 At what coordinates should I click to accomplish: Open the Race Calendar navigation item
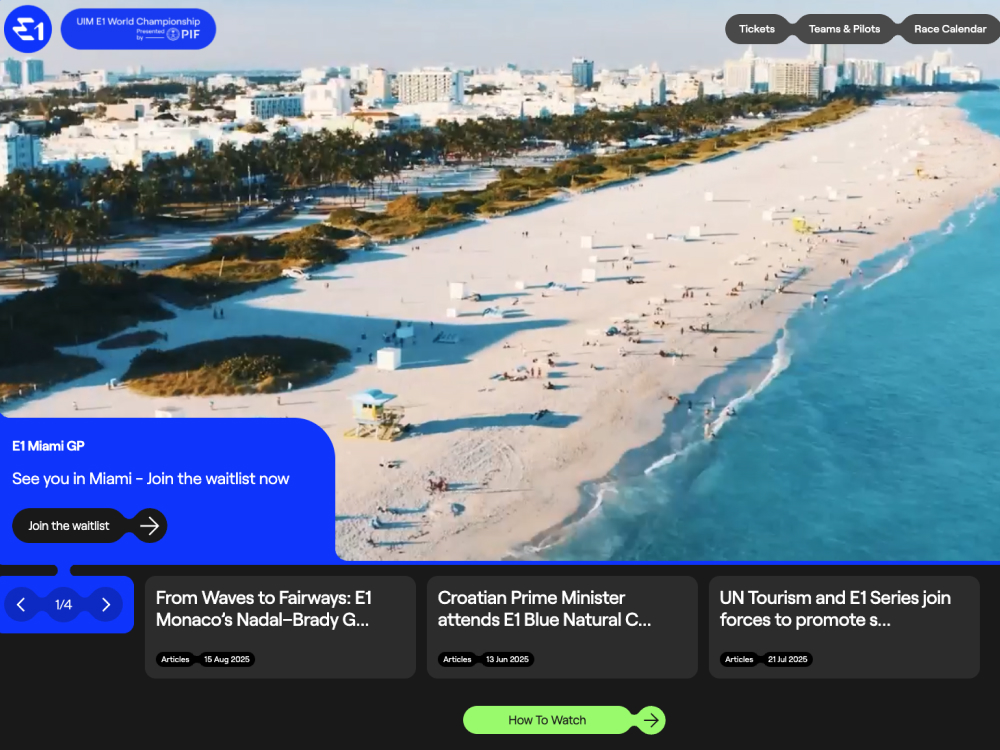[x=950, y=29]
